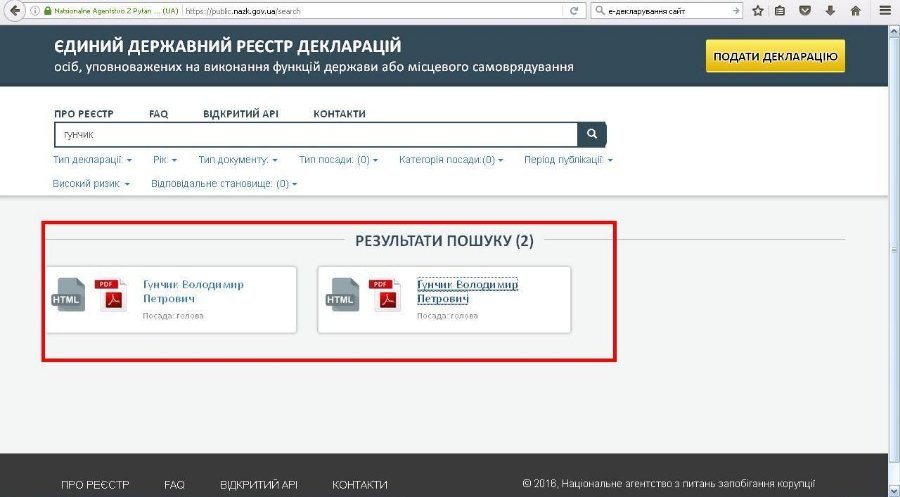The height and width of the screenshot is (497, 900).
Task: Expand the "Період публікації" dropdown
Action: pyautogui.click(x=568, y=159)
